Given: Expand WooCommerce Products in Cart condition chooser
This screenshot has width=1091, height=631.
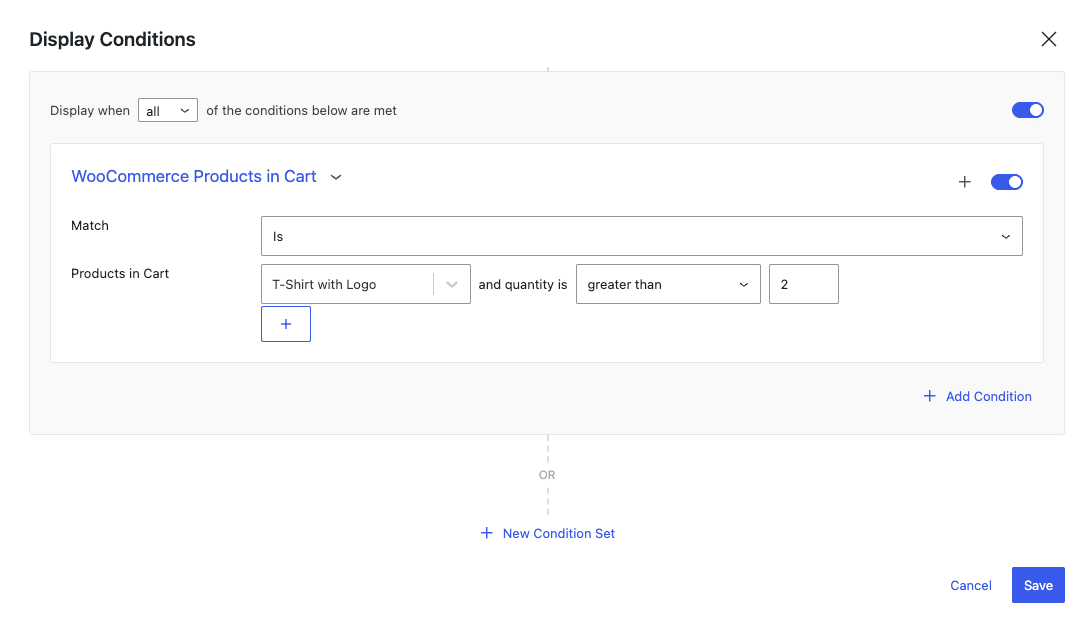Looking at the screenshot, I should click(x=207, y=177).
